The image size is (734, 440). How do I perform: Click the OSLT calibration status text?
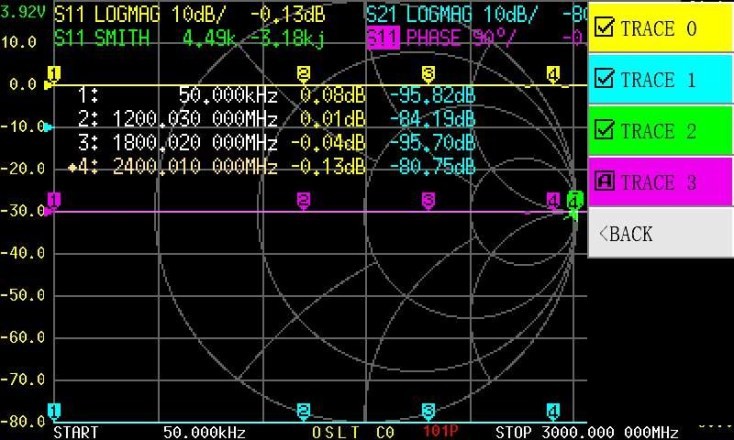(x=336, y=432)
